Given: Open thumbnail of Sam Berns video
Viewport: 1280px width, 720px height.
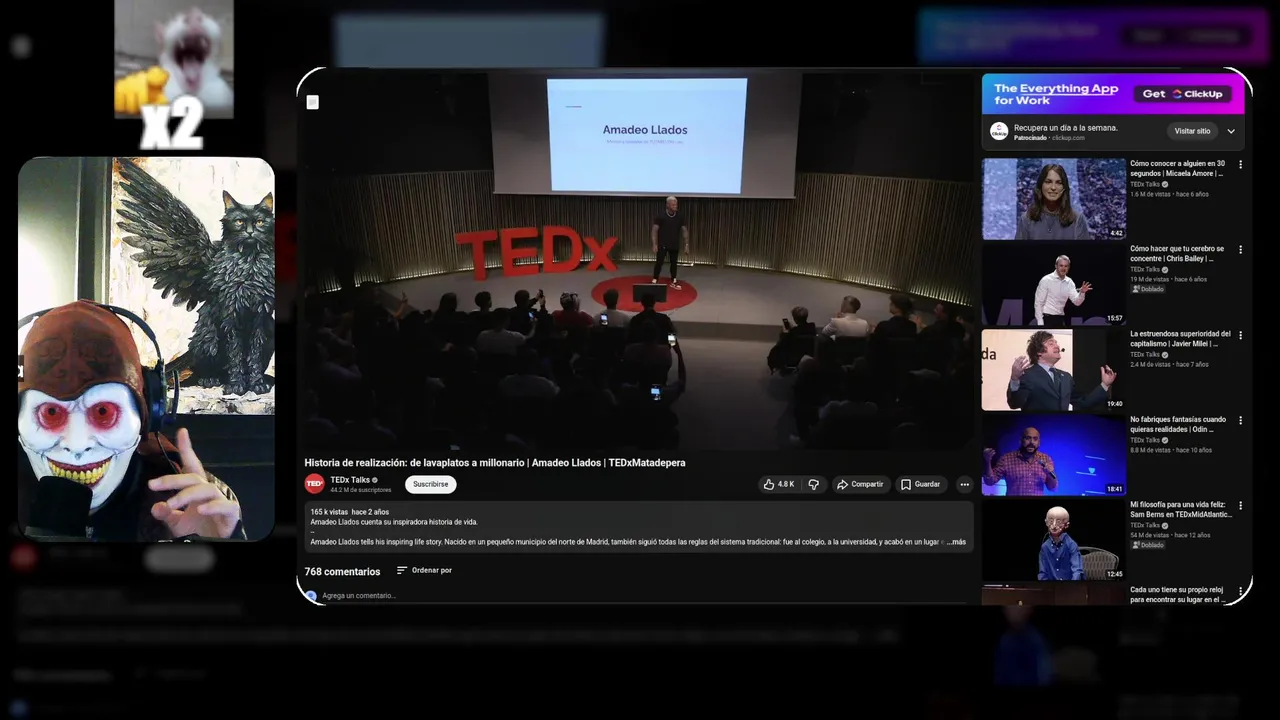Looking at the screenshot, I should click(x=1054, y=540).
